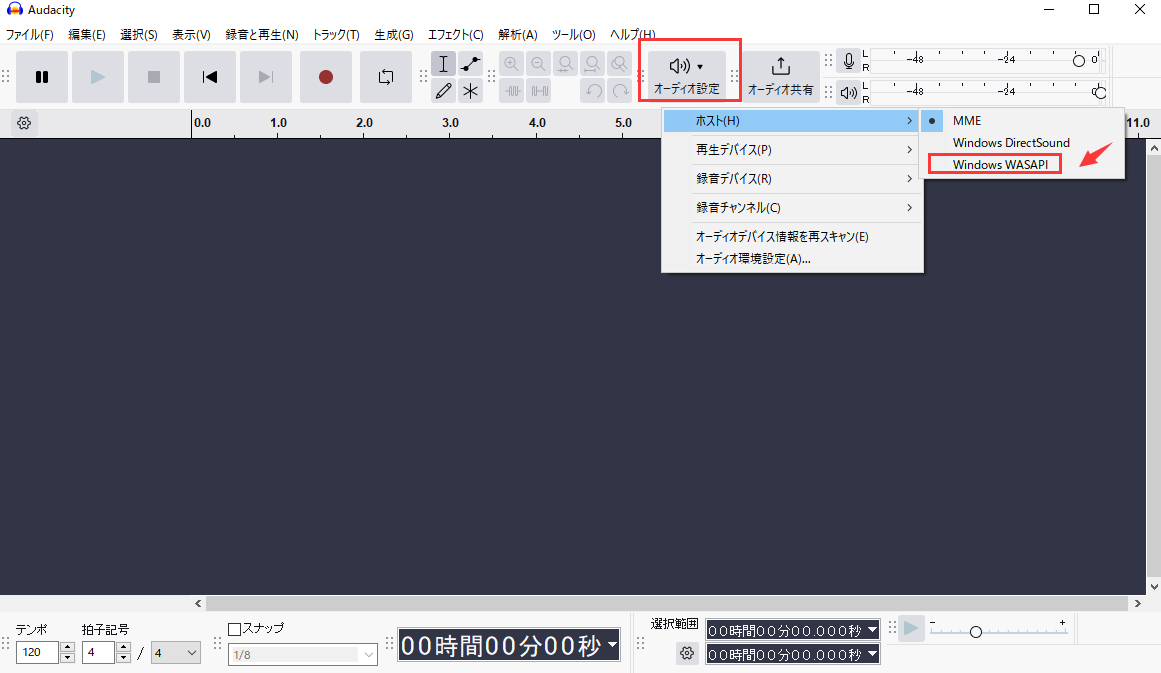The width and height of the screenshot is (1161, 673).
Task: Click the Record button
Action: point(325,76)
